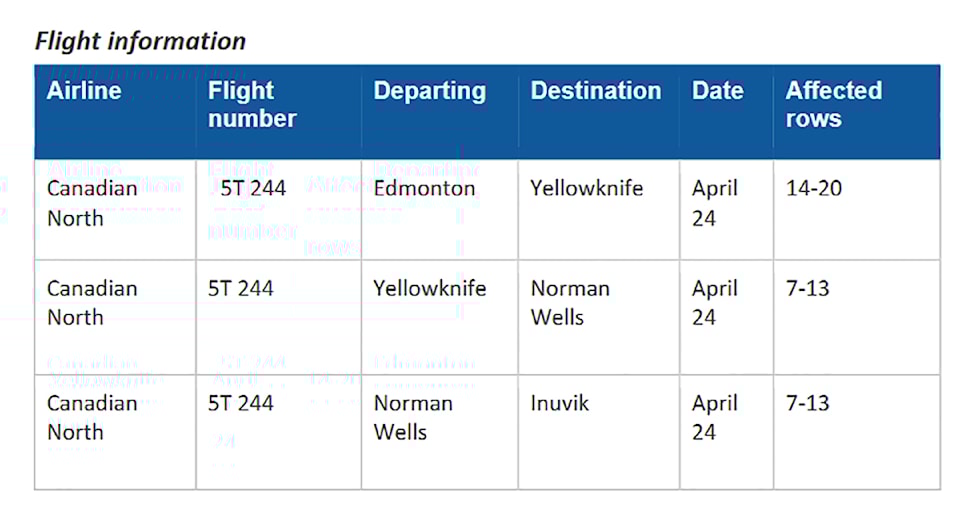This screenshot has height=506, width=960.
Task: Select April 24 date in Inuvik row
Action: (x=714, y=418)
